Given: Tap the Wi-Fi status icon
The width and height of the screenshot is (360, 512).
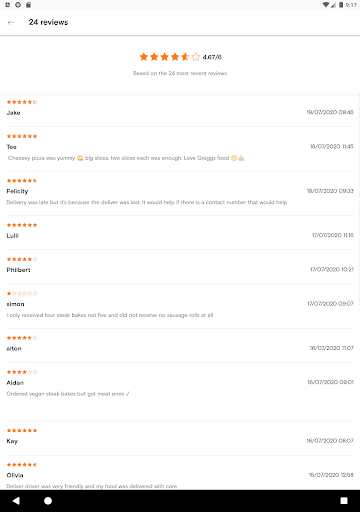Looking at the screenshot, I should pos(326,5).
